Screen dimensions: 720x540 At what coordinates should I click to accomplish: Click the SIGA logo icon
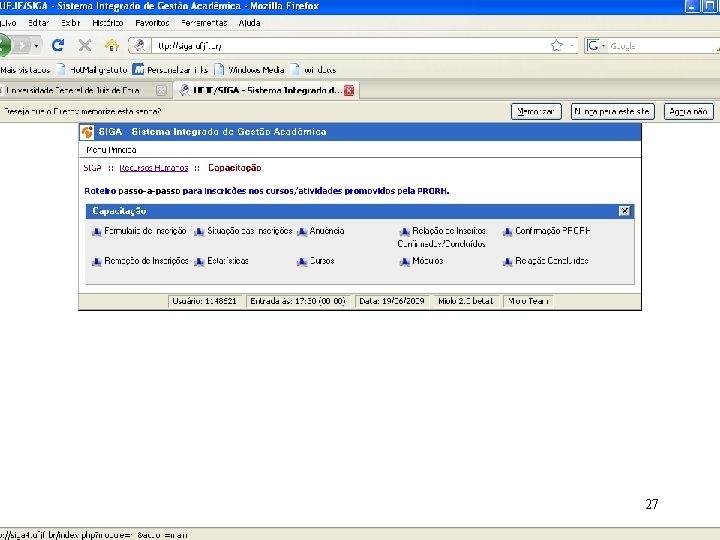pos(87,132)
